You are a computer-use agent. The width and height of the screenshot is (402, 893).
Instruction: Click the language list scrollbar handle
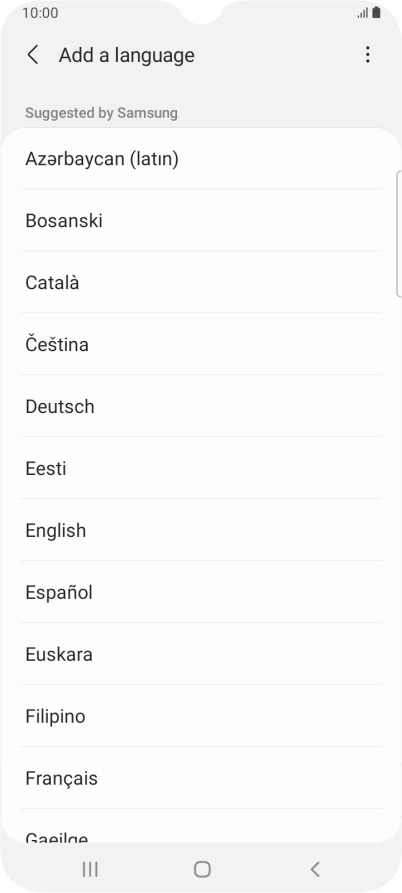399,234
